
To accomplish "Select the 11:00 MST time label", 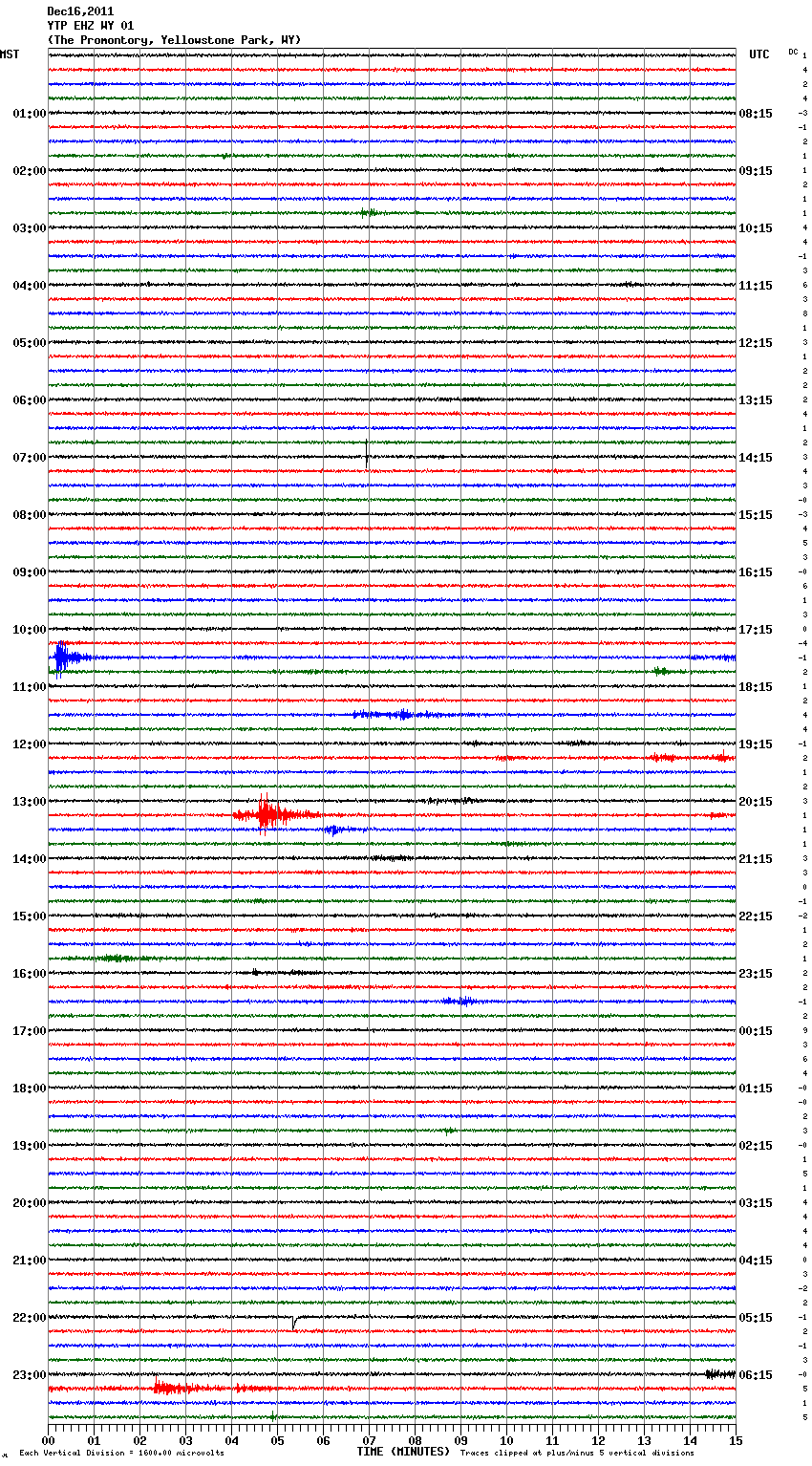I will pyautogui.click(x=30, y=687).
